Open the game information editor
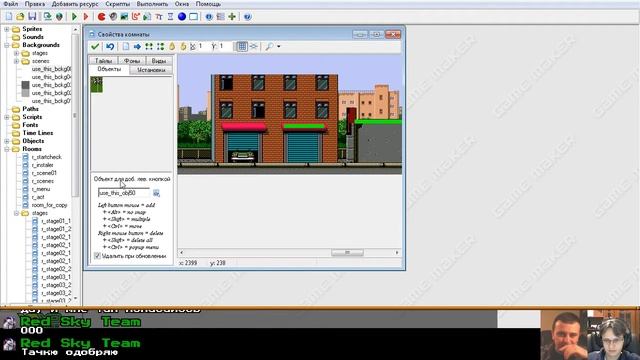Screen dimensions: 640x360 [209, 16]
